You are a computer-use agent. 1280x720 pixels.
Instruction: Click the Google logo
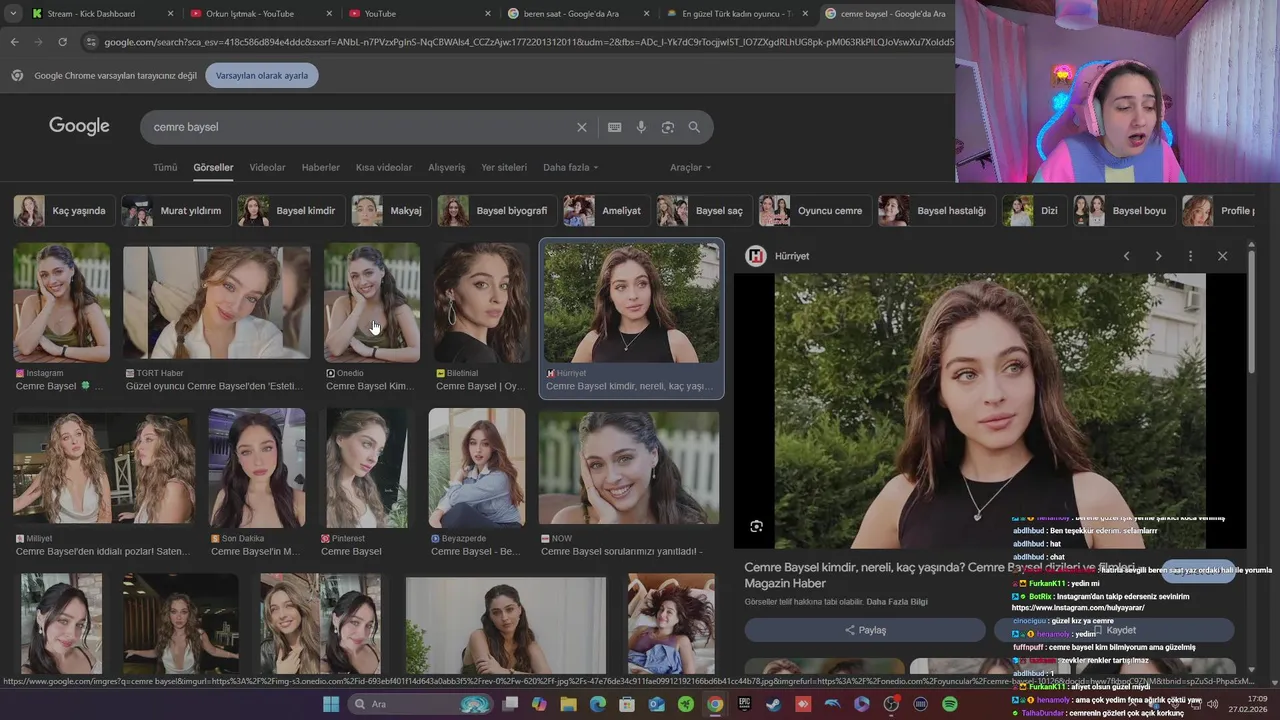pos(79,126)
